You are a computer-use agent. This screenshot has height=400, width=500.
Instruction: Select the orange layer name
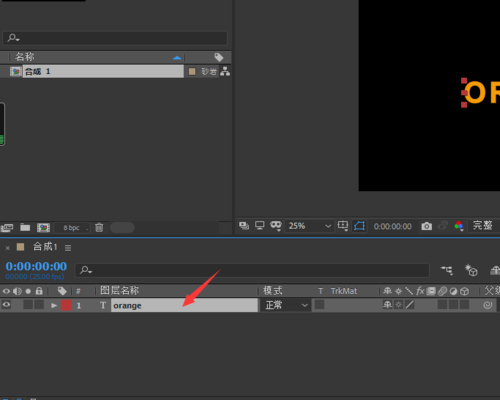[184, 305]
